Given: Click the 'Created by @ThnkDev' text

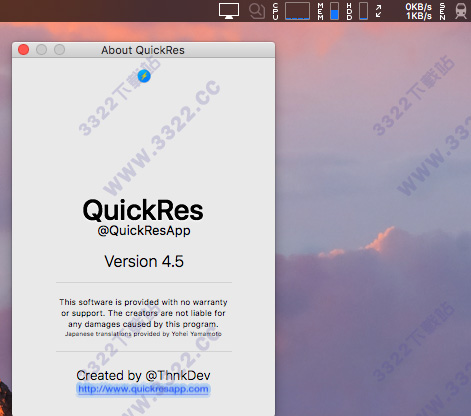Looking at the screenshot, I should click(x=143, y=375).
